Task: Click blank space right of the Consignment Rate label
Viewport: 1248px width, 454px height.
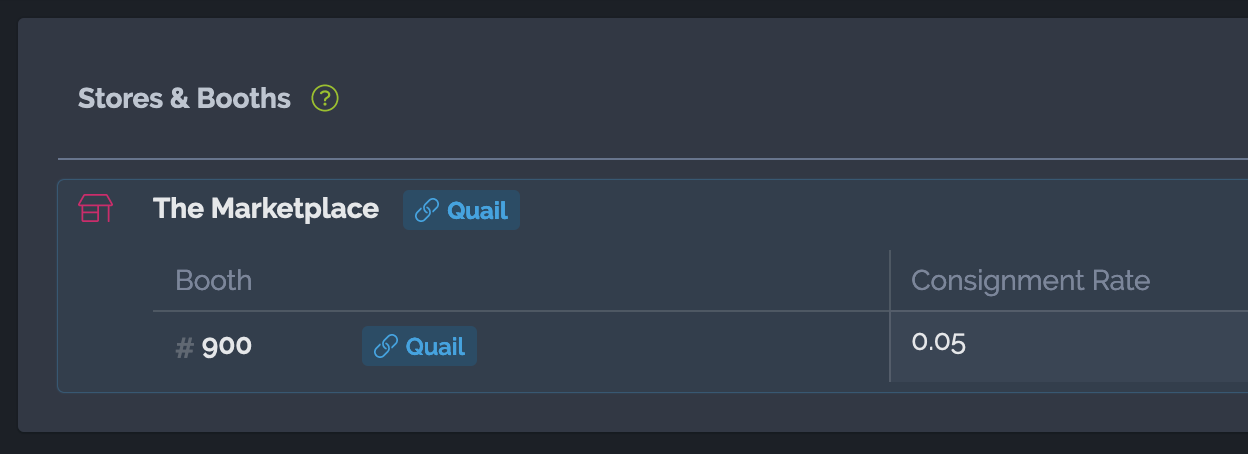Action: [x=1198, y=280]
